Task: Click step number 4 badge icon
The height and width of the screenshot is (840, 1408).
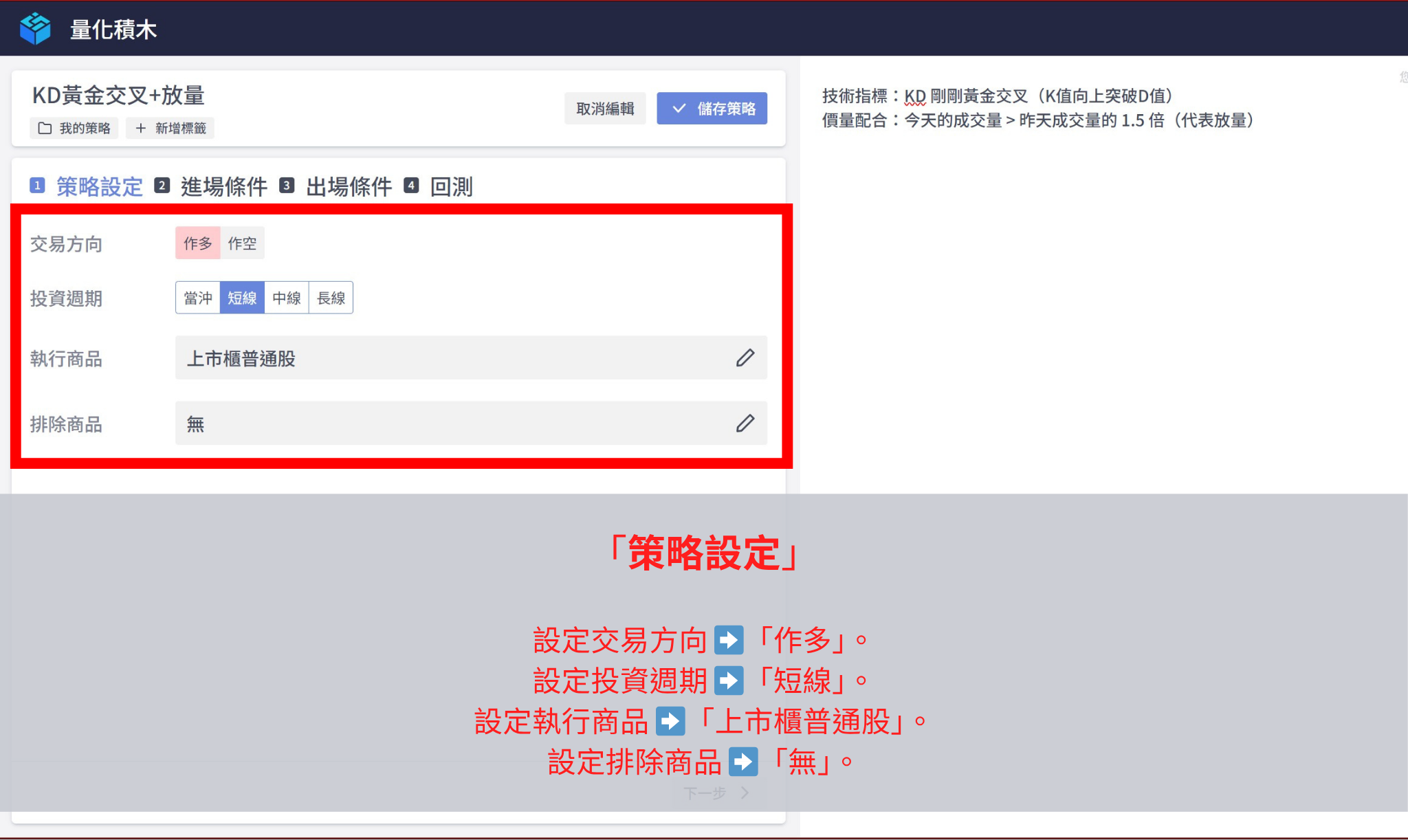Action: [x=411, y=186]
